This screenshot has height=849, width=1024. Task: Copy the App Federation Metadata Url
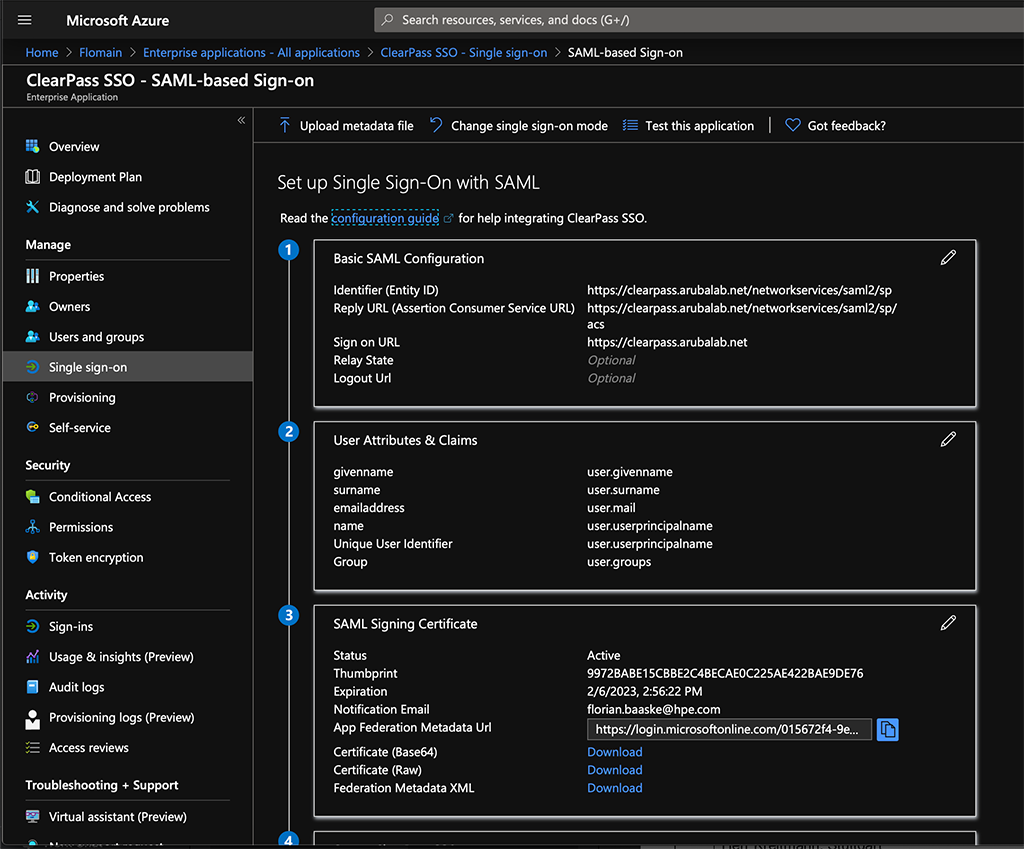coord(888,729)
